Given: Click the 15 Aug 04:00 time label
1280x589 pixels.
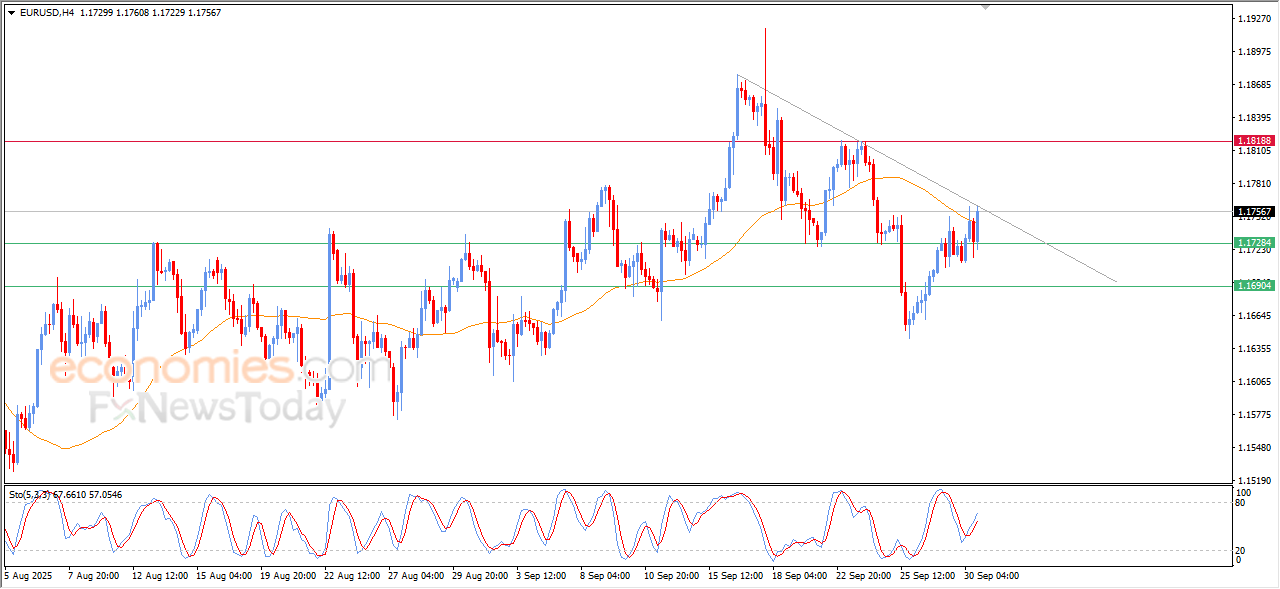Looking at the screenshot, I should tap(223, 576).
